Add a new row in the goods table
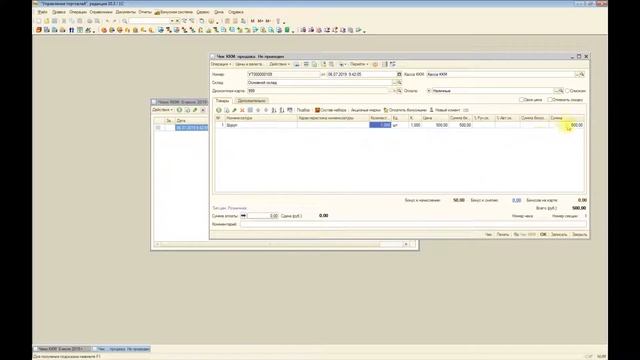Image resolution: width=640 pixels, height=360 pixels. coord(219,110)
